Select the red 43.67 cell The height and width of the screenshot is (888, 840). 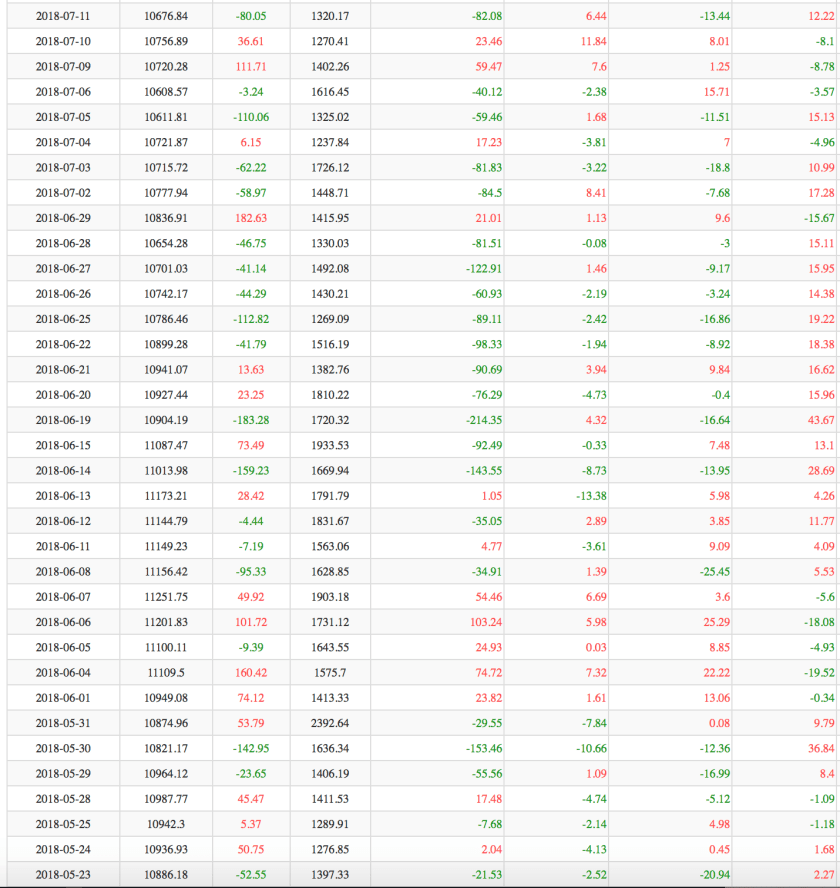pyautogui.click(x=820, y=420)
